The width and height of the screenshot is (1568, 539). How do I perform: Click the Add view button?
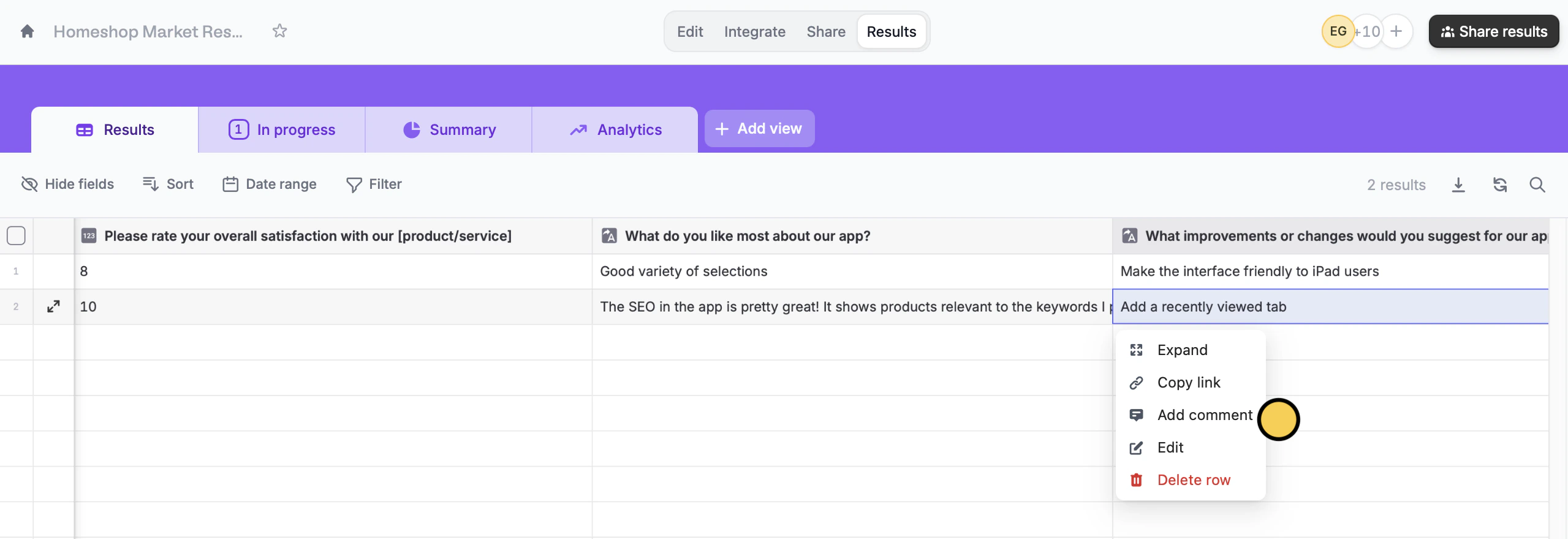759,129
